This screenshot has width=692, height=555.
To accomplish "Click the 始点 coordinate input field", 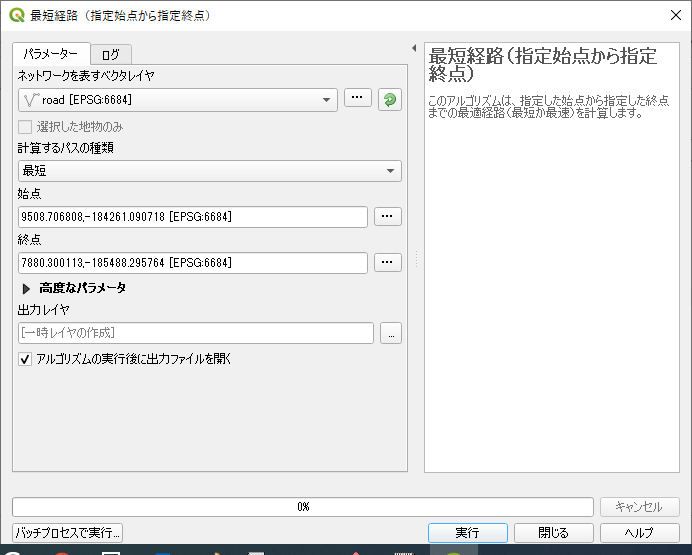I will (x=193, y=217).
